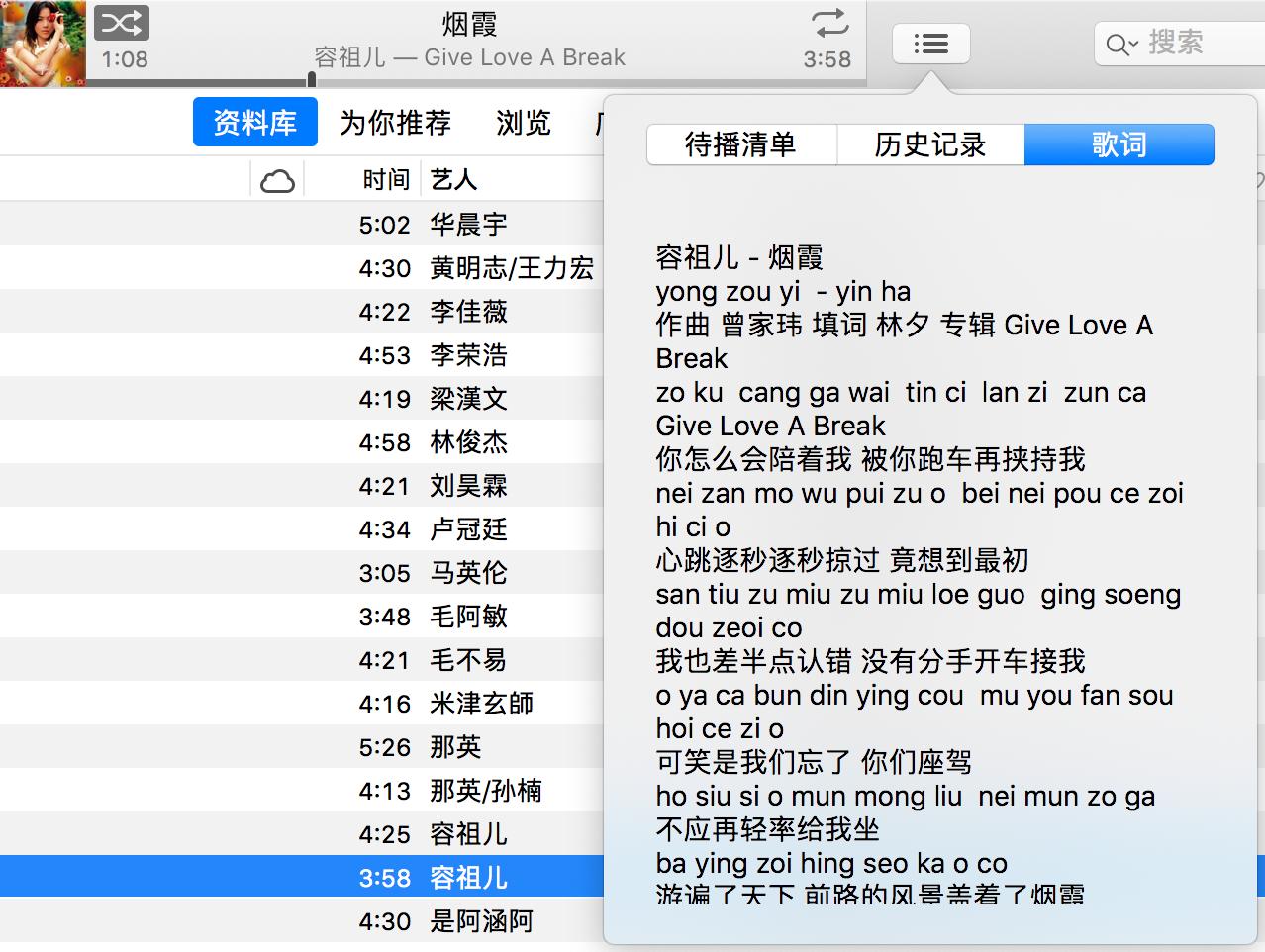Switch to the 待播清单 tab

(x=741, y=144)
